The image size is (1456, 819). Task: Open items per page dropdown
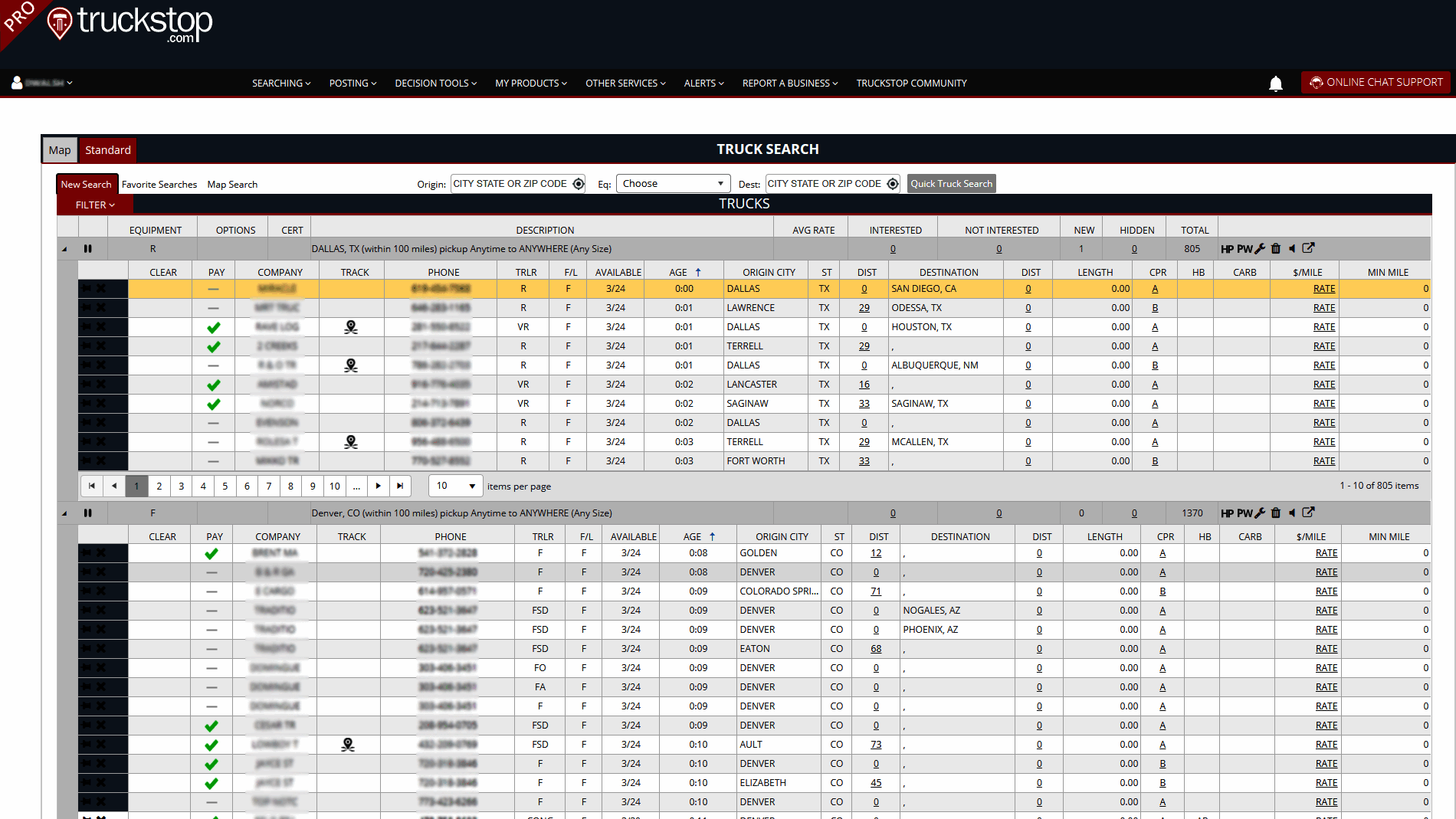pos(456,486)
